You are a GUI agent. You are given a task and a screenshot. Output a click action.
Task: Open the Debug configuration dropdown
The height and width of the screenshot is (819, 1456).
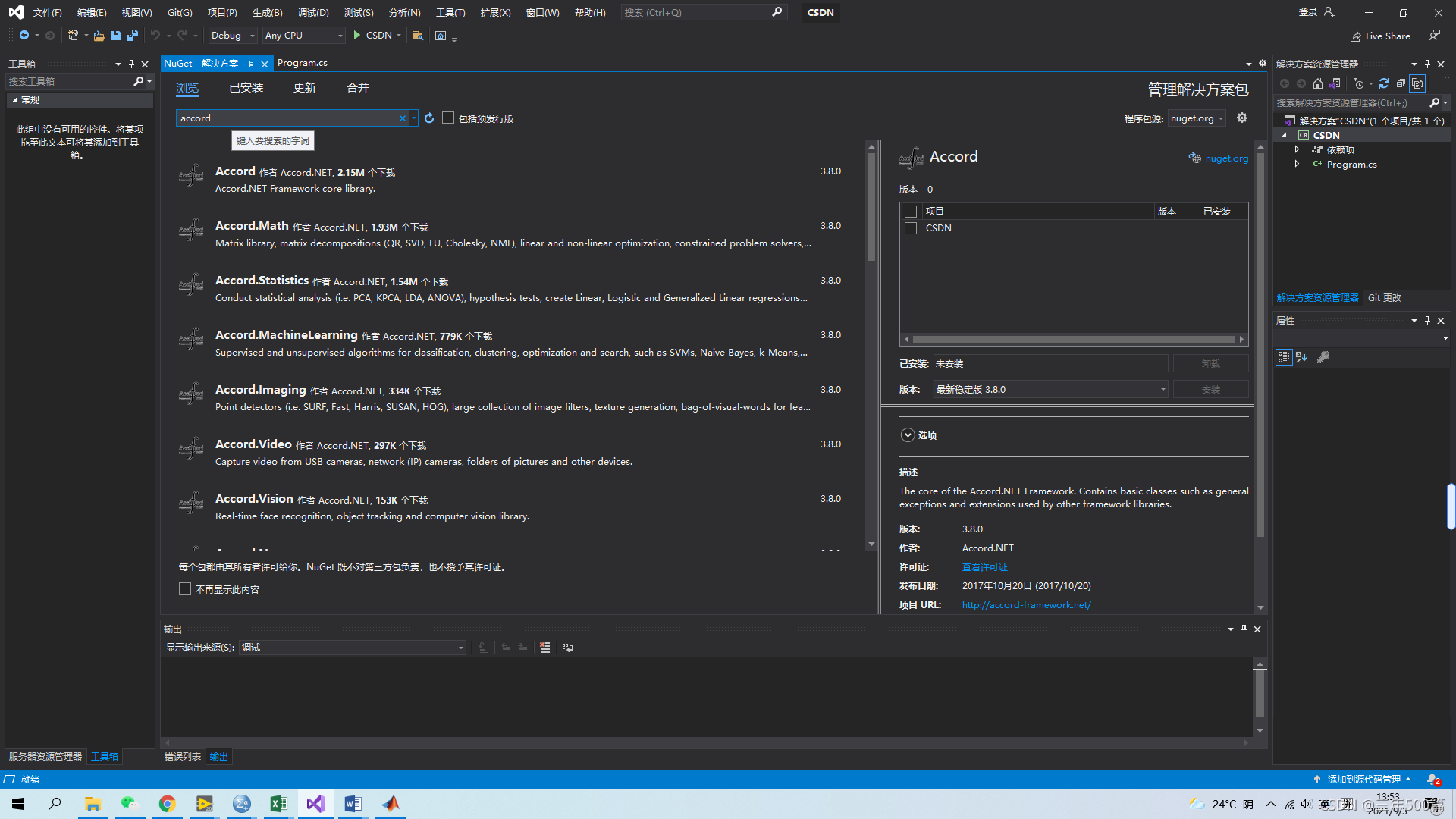tap(232, 36)
